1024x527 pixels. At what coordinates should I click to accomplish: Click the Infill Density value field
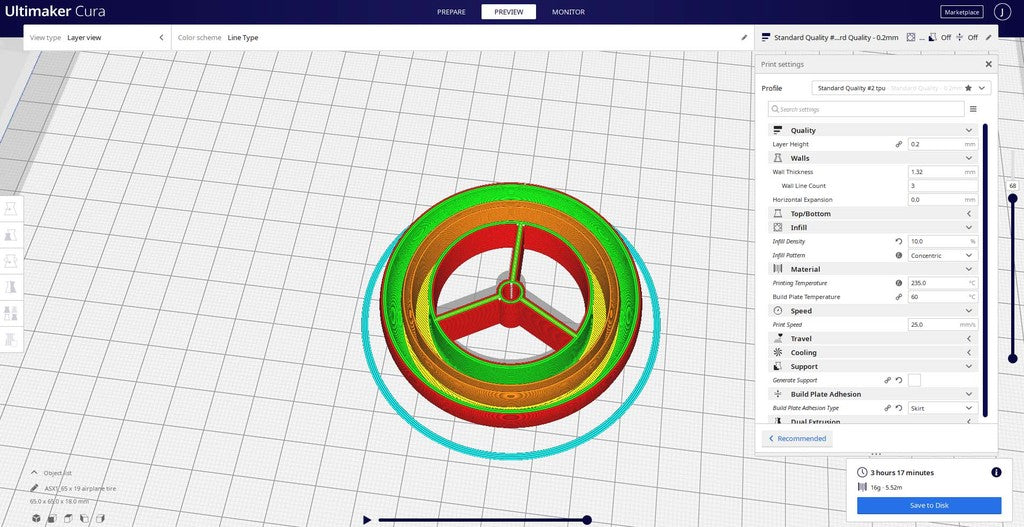(943, 241)
